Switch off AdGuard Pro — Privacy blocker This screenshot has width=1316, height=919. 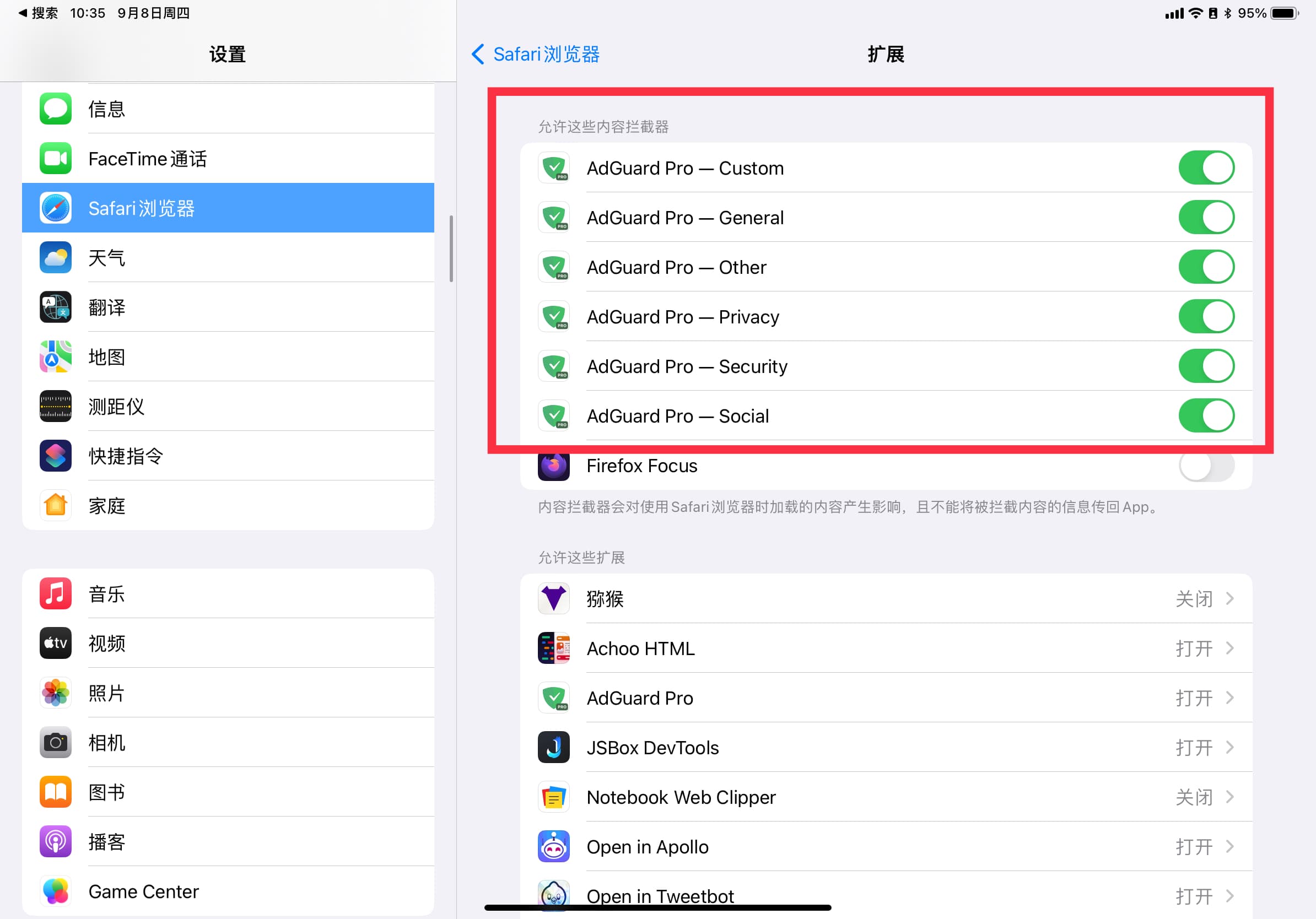tap(1206, 316)
